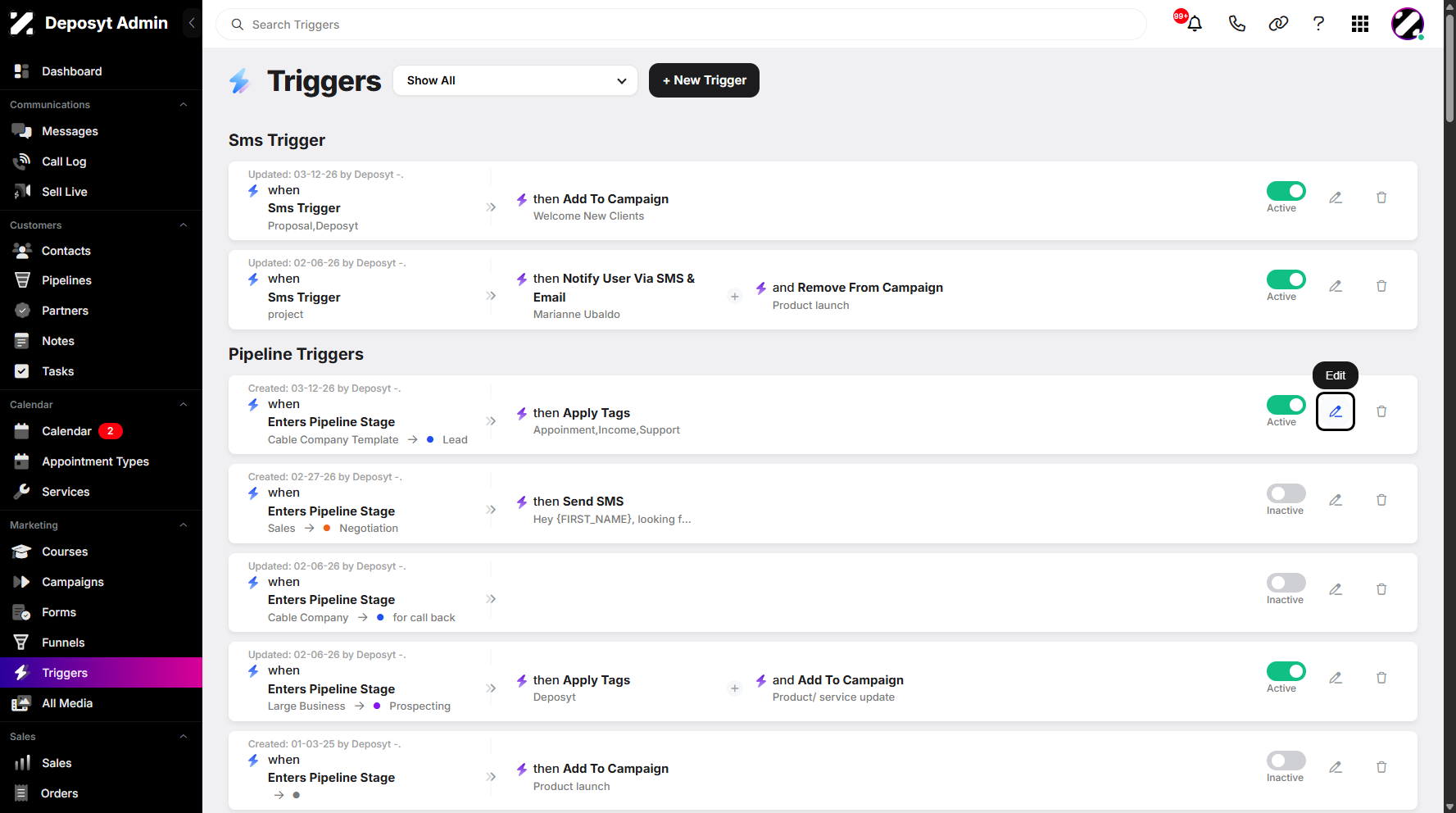Edit the Large Business Prospecting trigger
This screenshot has height=813, width=1456.
pyautogui.click(x=1336, y=678)
